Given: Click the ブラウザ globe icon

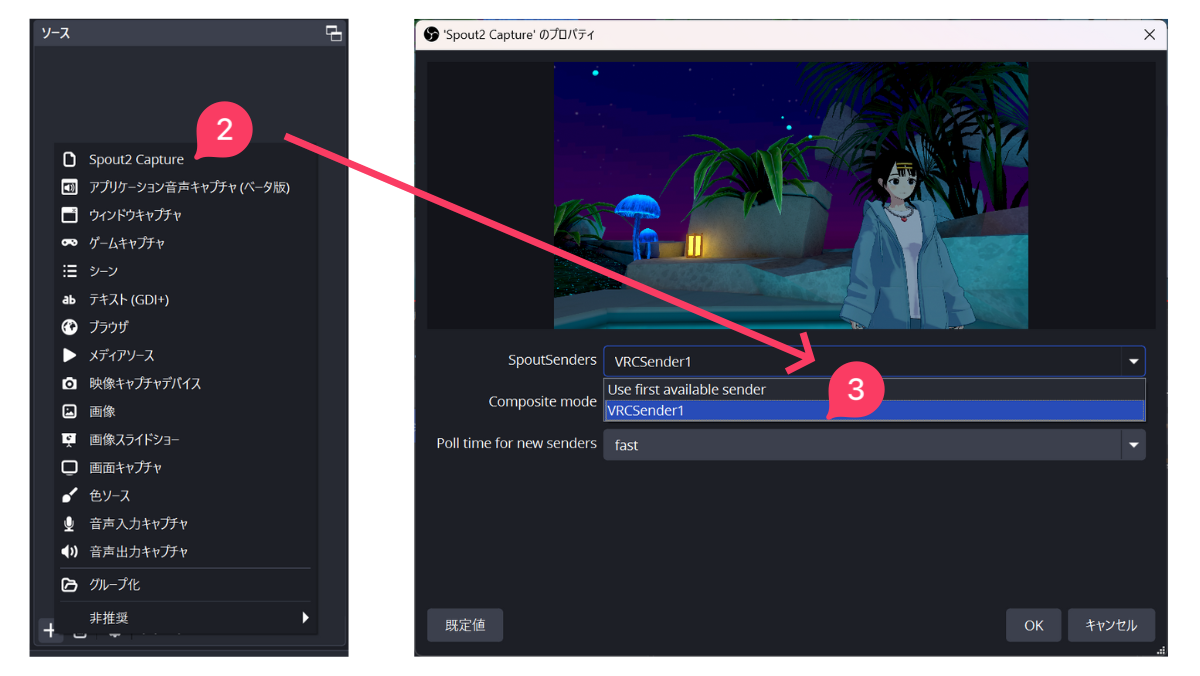Looking at the screenshot, I should point(69,327).
